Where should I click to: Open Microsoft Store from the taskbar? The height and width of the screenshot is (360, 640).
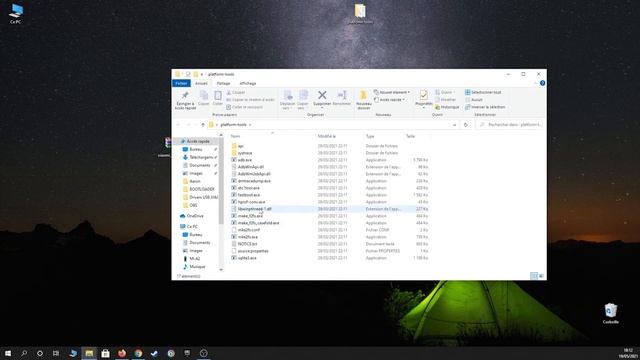coord(105,353)
